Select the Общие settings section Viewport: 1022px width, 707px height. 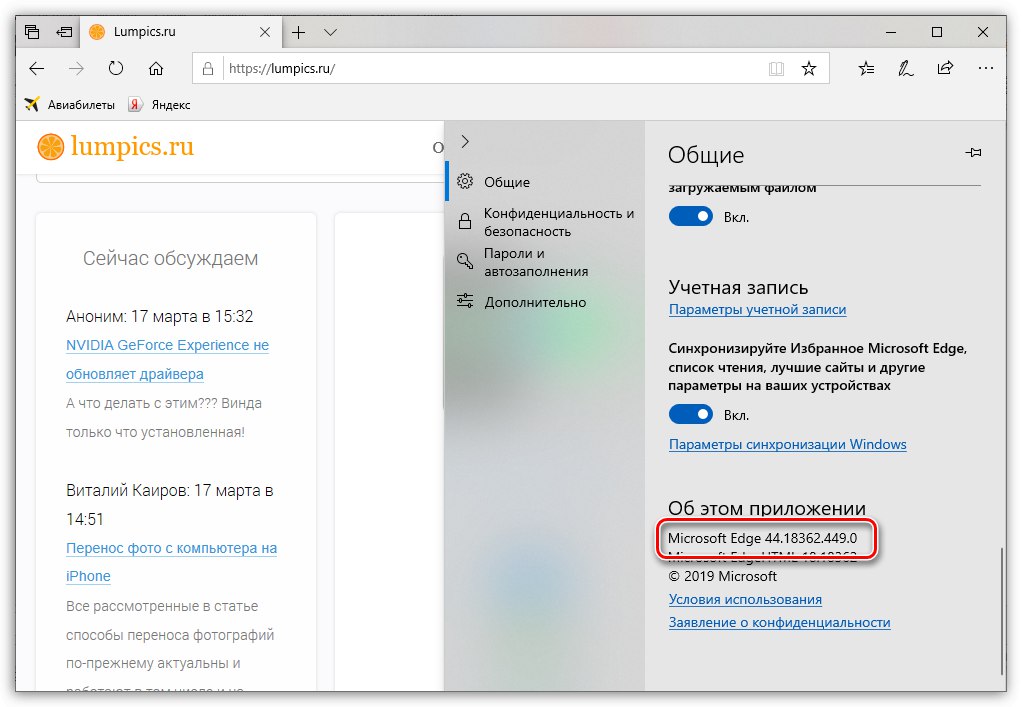coord(545,182)
